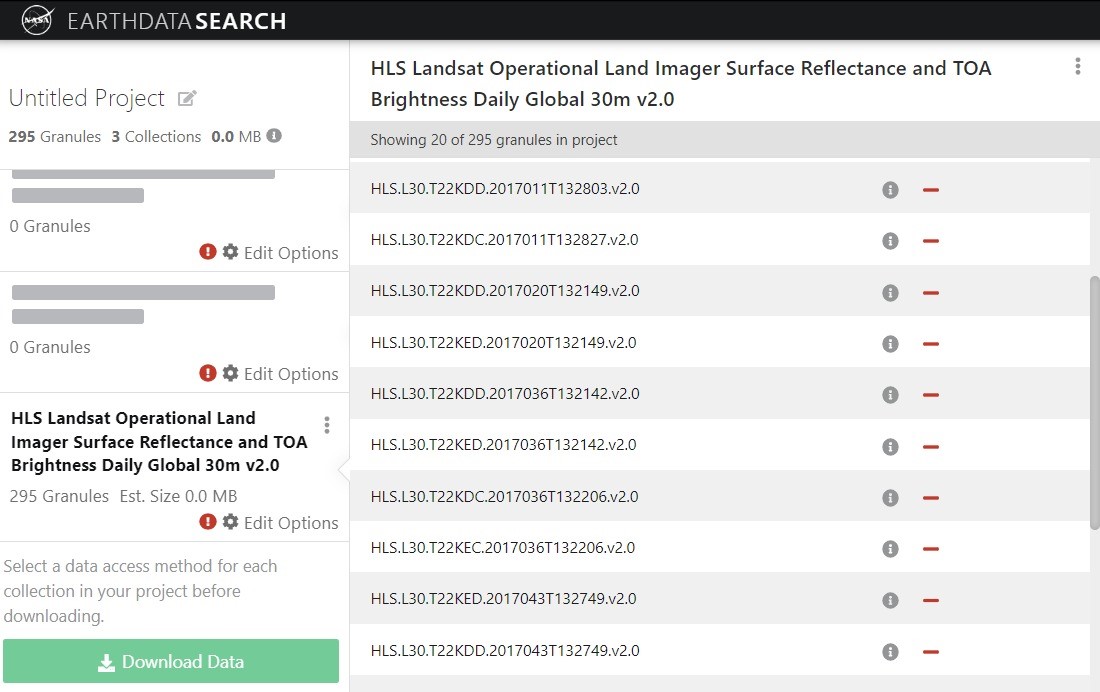The height and width of the screenshot is (692, 1100).
Task: Click Download Data button
Action: click(x=170, y=661)
